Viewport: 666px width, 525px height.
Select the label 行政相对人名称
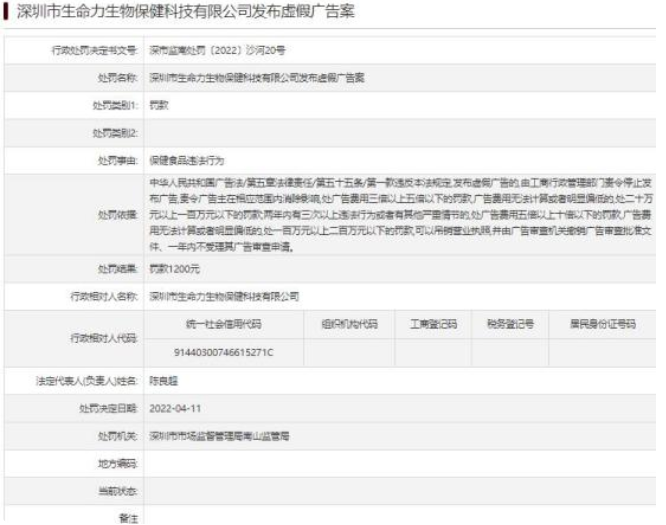tap(104, 297)
